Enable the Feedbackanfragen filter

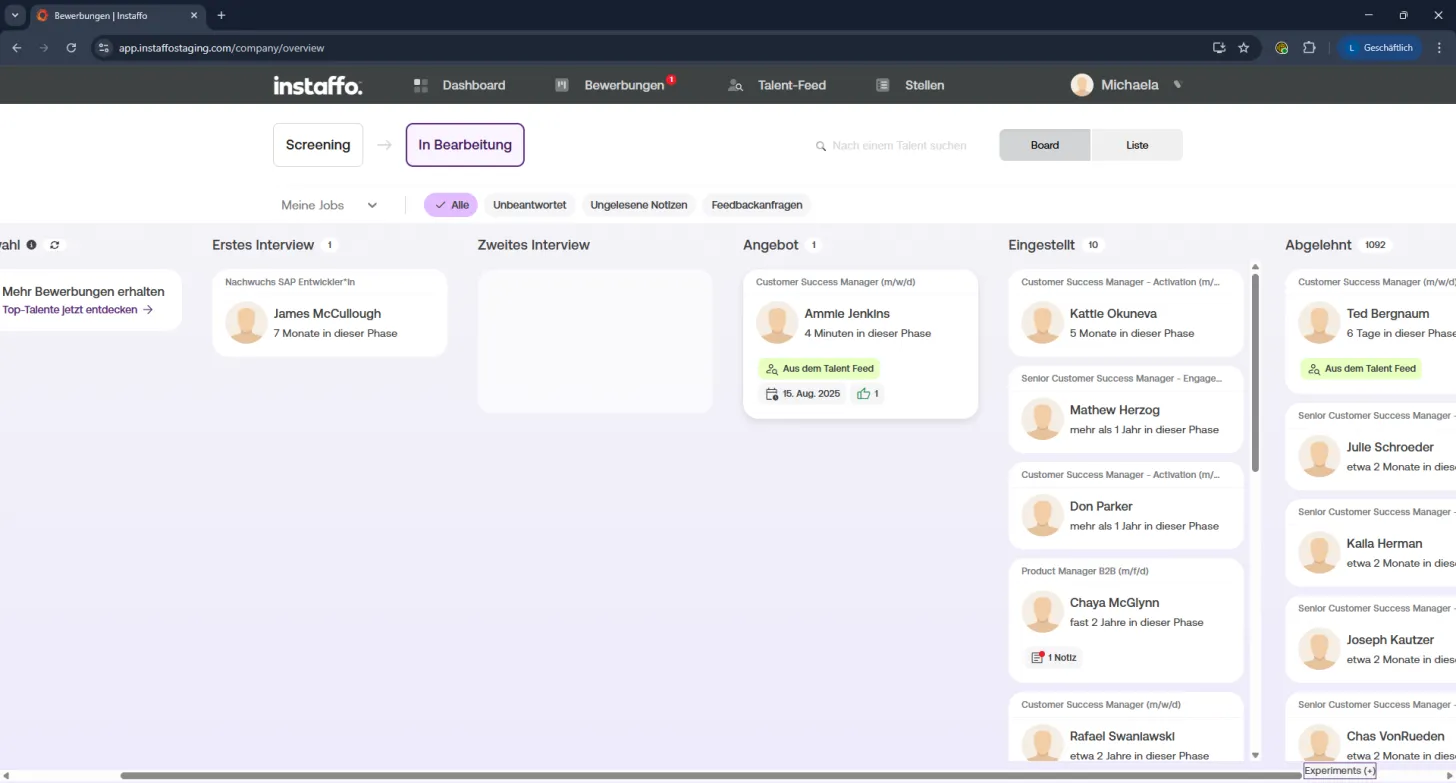click(757, 205)
